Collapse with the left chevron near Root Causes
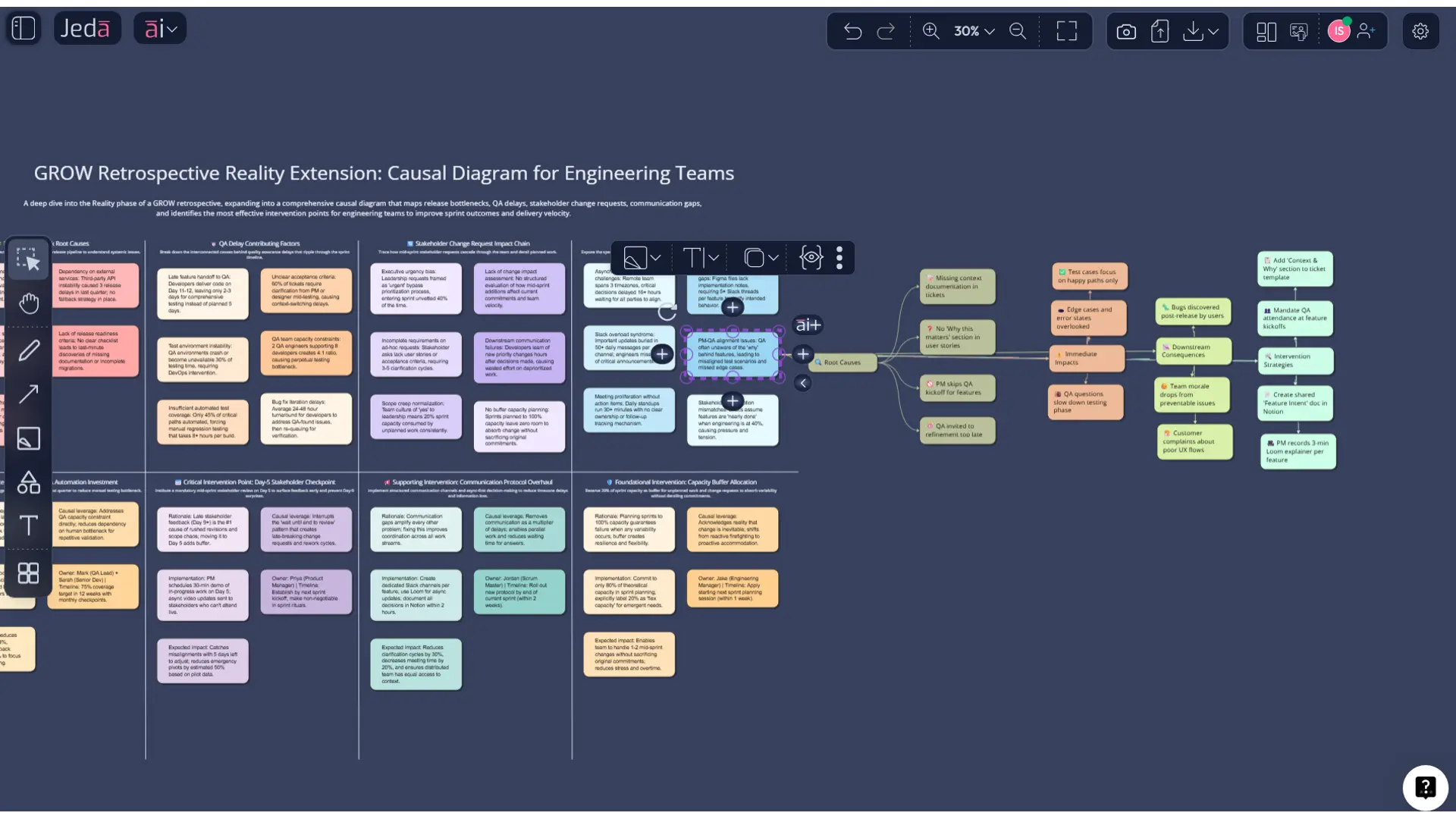1456x819 pixels. 803,383
